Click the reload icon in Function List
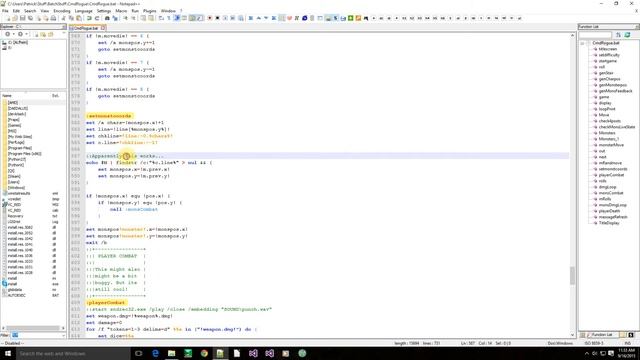The width and height of the screenshot is (640, 360). [x=627, y=35]
